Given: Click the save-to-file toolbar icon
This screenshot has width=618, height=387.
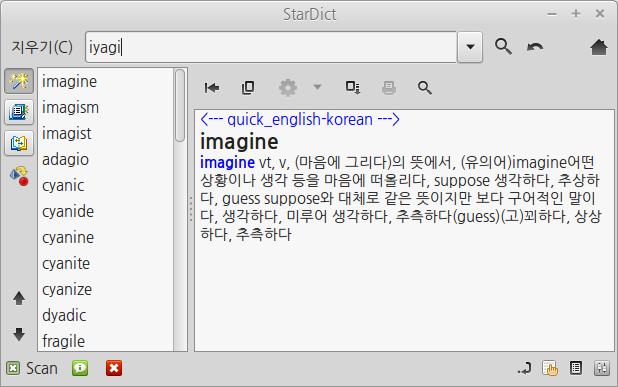Looking at the screenshot, I should (352, 87).
